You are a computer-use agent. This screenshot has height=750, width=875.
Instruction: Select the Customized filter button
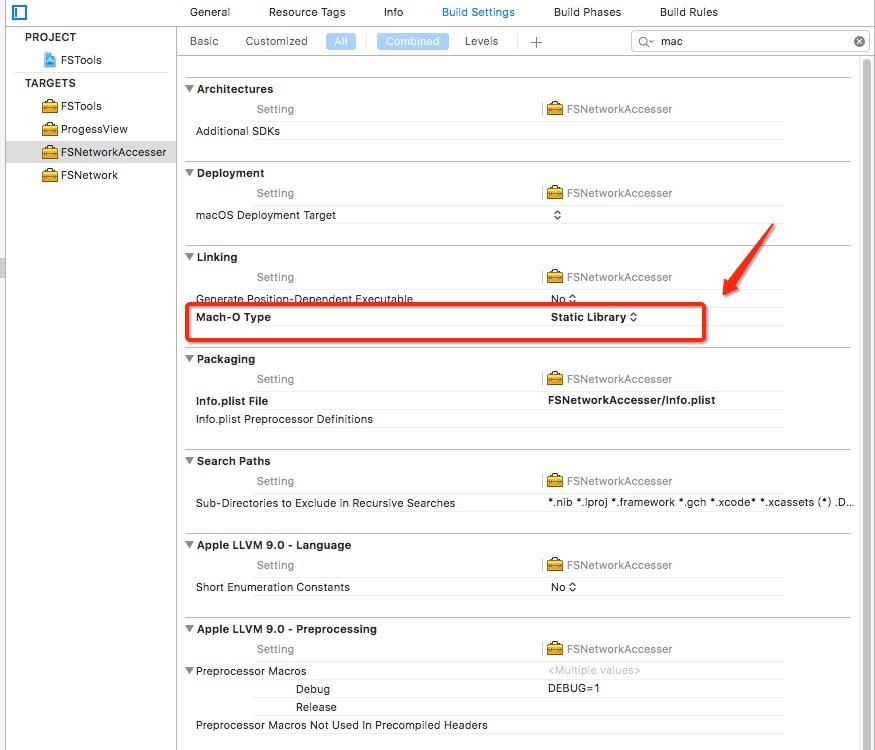pos(276,41)
